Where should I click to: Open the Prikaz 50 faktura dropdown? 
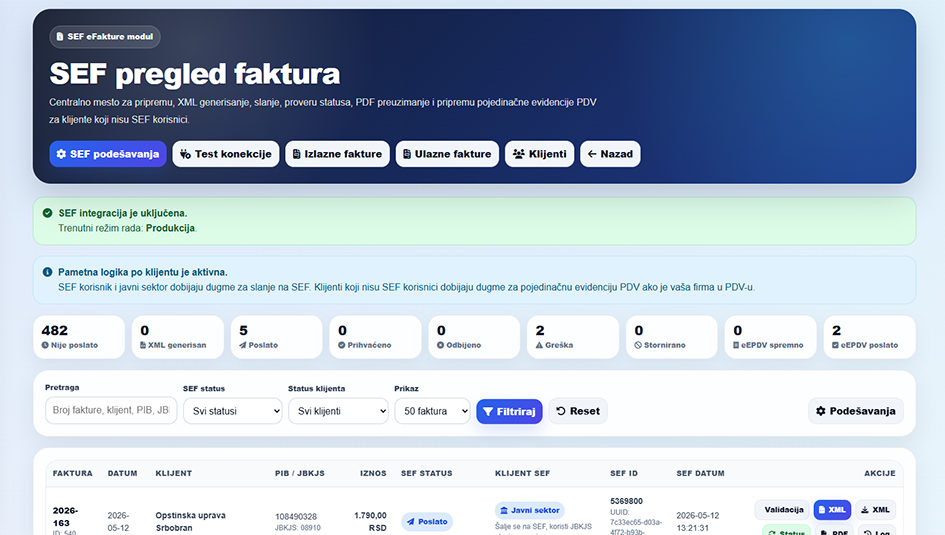432,411
